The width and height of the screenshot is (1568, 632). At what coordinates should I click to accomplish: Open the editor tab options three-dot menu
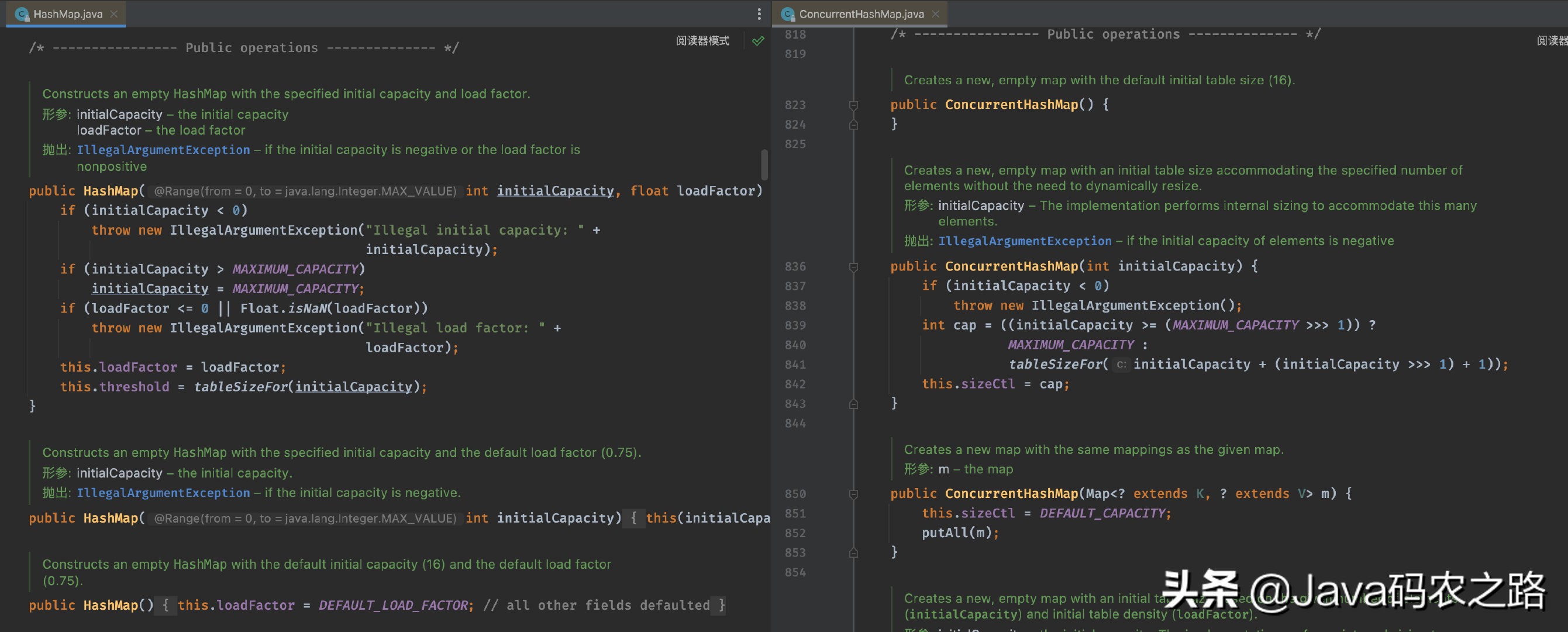(x=759, y=14)
